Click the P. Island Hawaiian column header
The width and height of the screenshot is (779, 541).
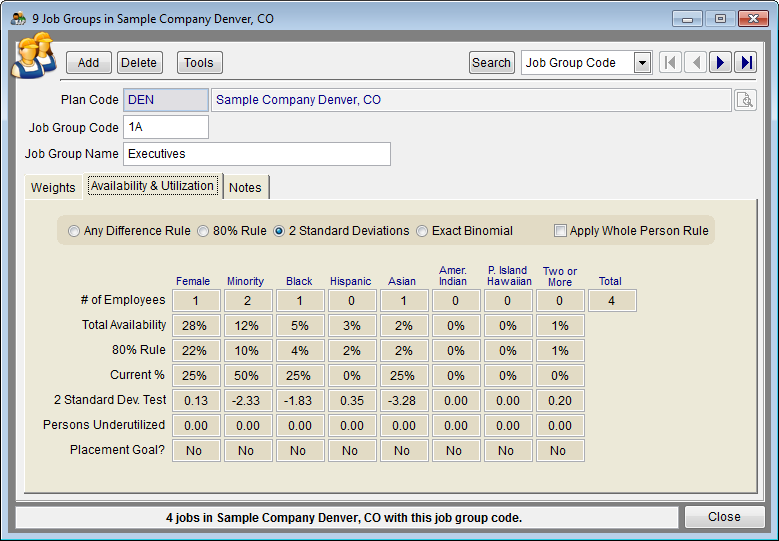[509, 276]
